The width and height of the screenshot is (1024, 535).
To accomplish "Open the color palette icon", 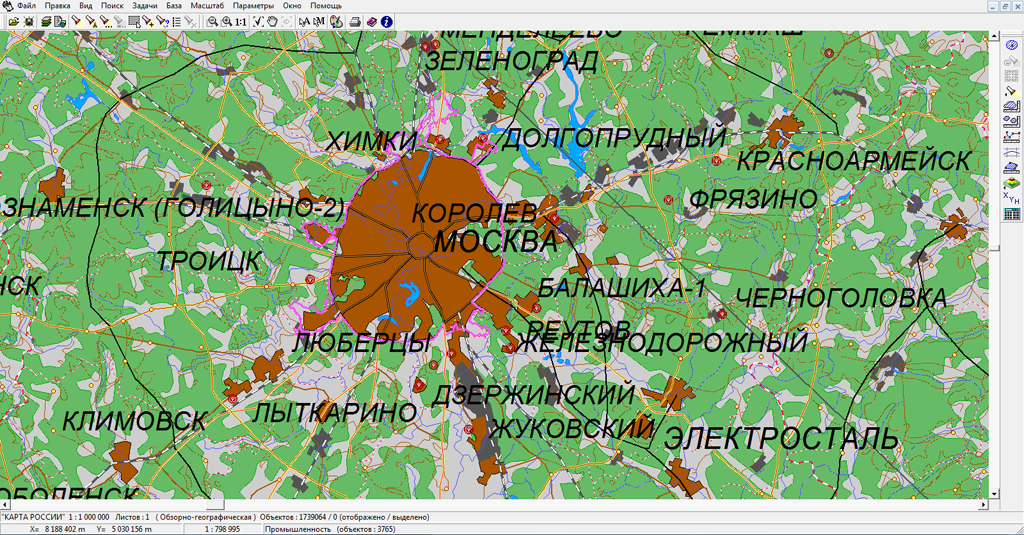I will (x=336, y=22).
